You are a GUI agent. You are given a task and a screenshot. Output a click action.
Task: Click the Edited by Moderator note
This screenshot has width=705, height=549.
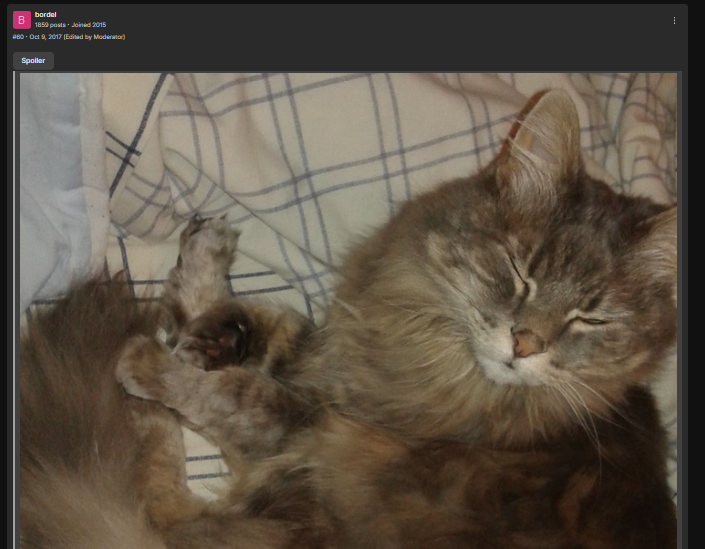click(x=94, y=37)
